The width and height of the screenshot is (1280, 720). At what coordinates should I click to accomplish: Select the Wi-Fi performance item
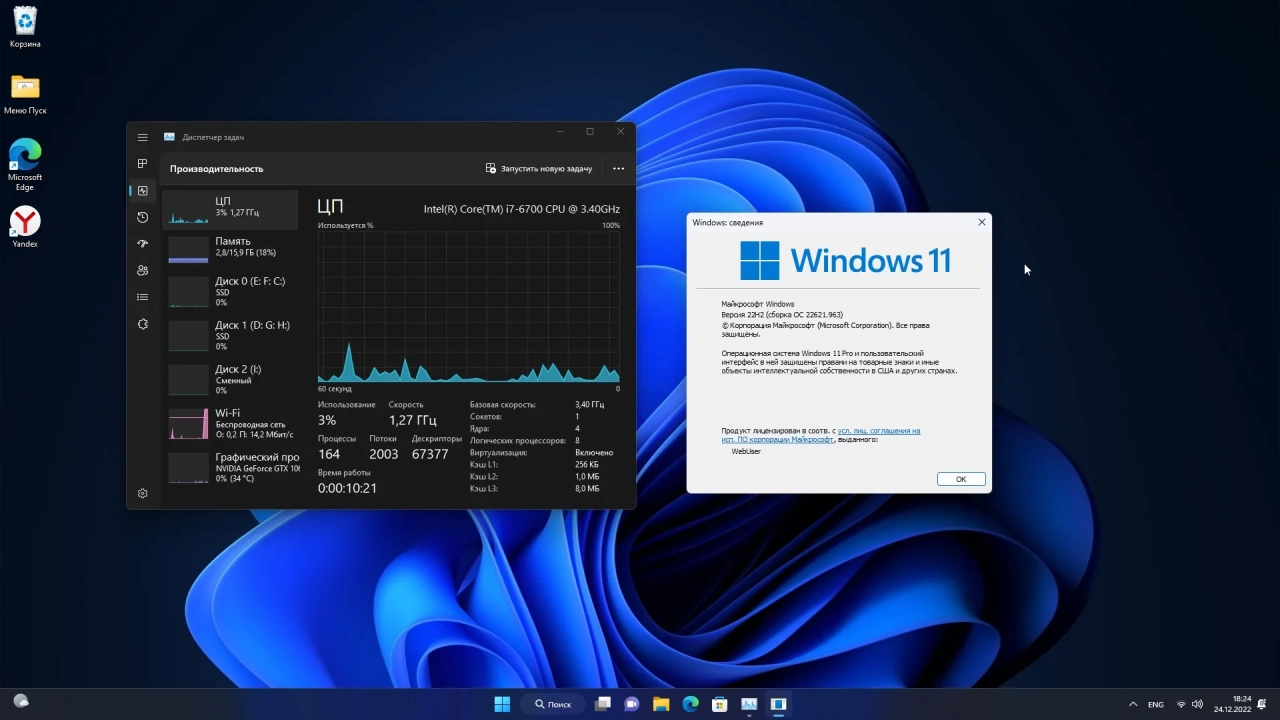[x=230, y=423]
